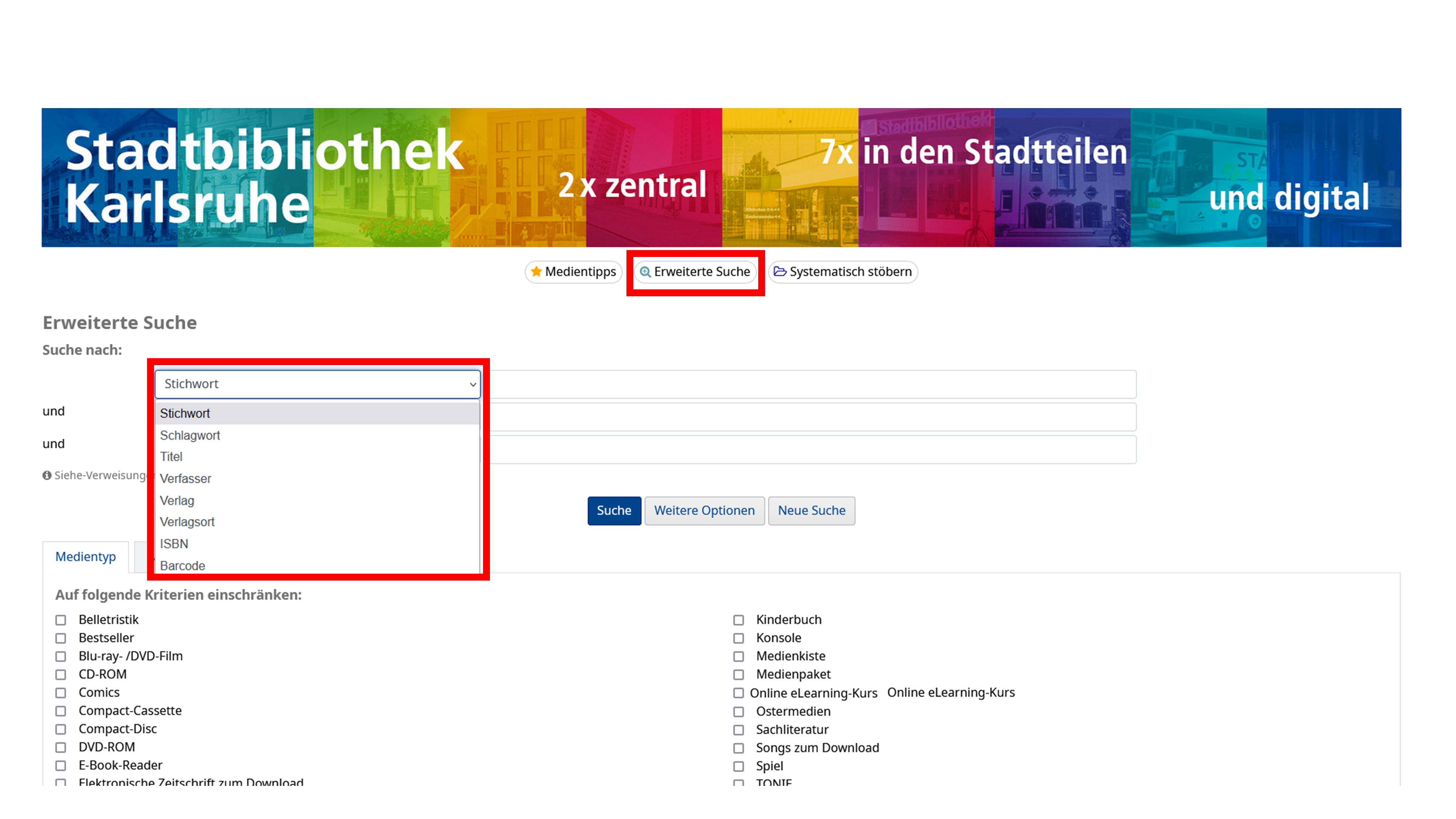Enable the Online eLearning-Kurs checkbox

point(738,693)
